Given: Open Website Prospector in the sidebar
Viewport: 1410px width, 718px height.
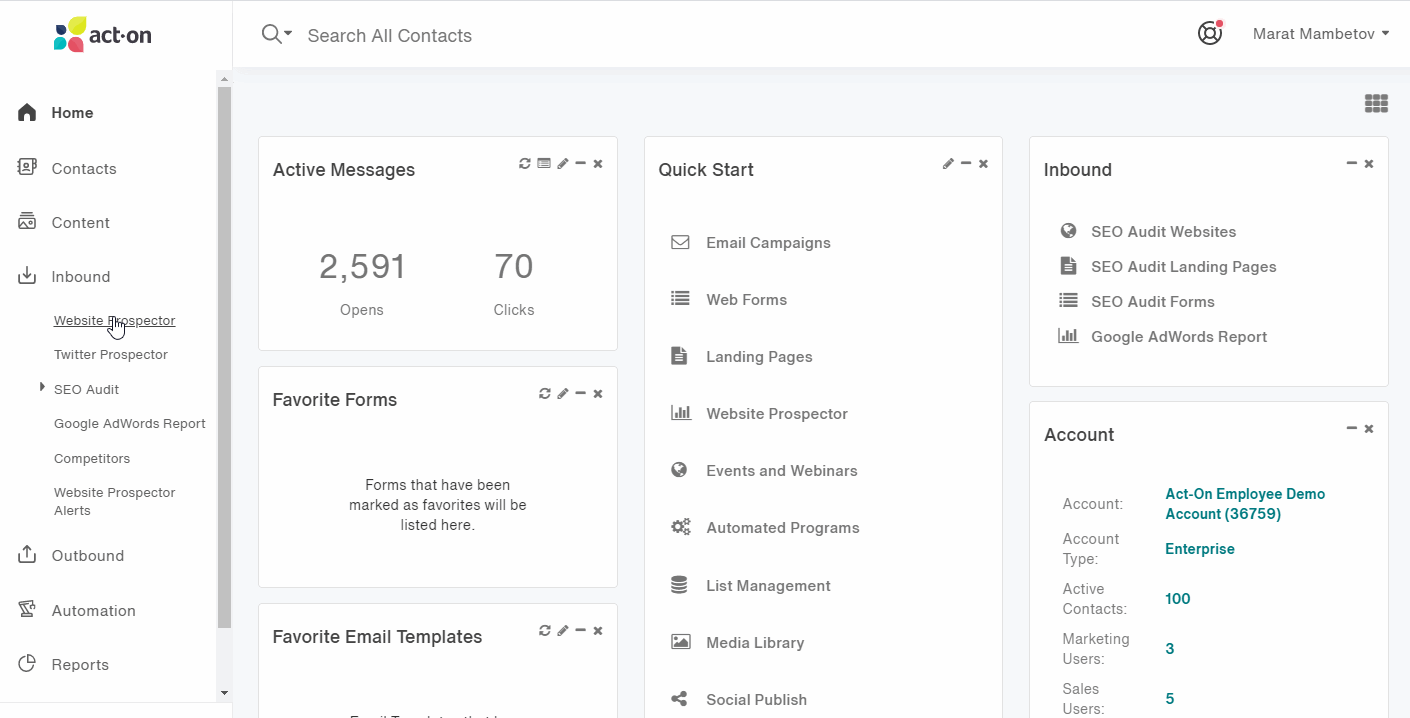Looking at the screenshot, I should click(x=115, y=321).
